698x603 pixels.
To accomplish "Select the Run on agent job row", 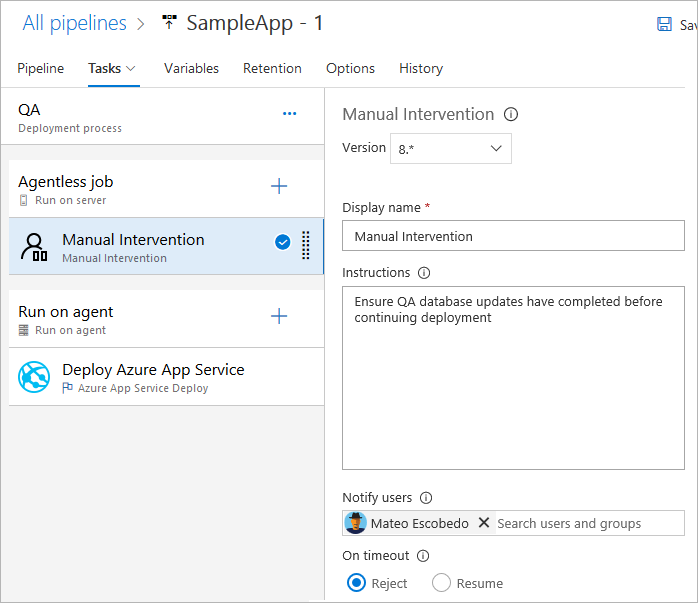I will [166, 319].
